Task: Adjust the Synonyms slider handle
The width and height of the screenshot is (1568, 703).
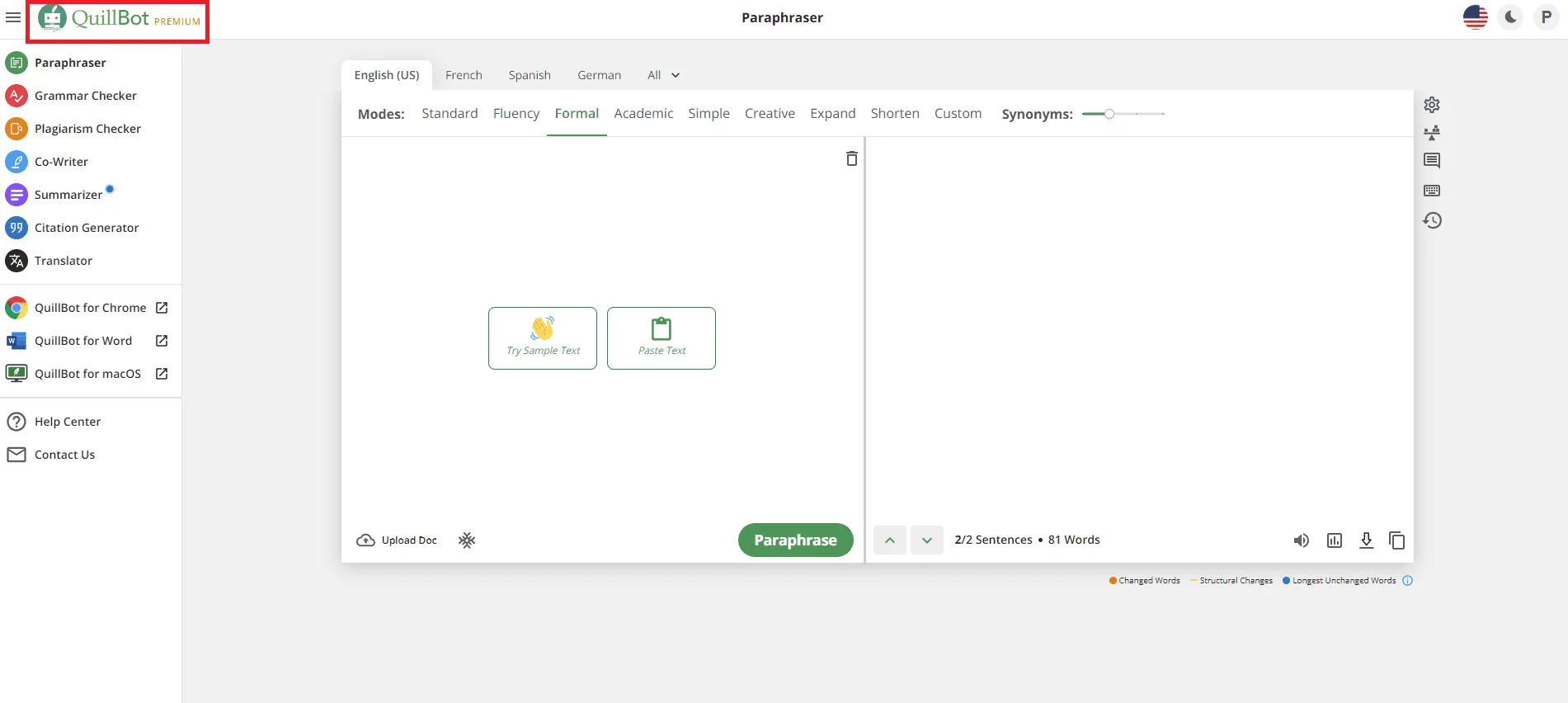Action: (x=1109, y=114)
